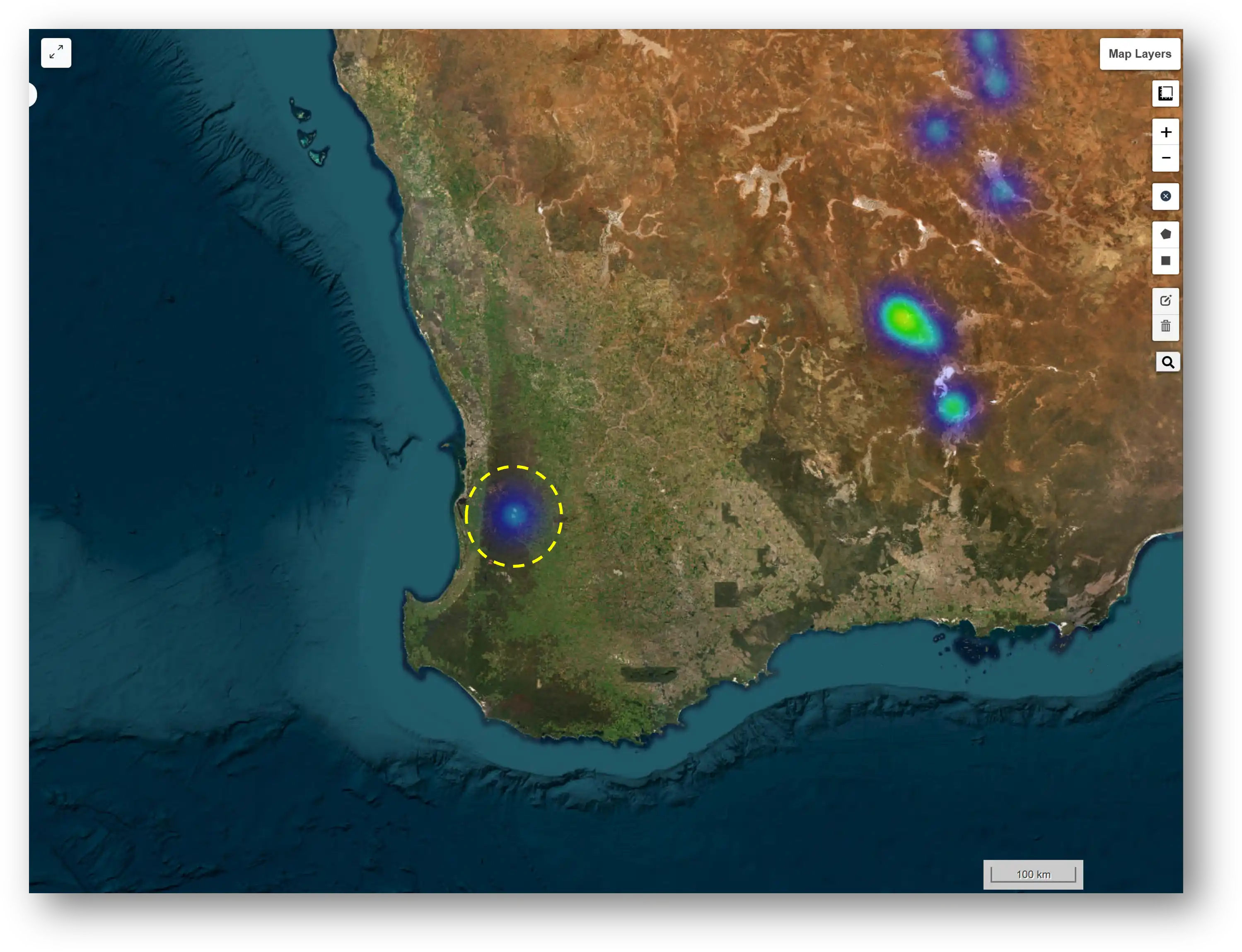Zoom out of the map
The height and width of the screenshot is (952, 1242).
coord(1165,158)
